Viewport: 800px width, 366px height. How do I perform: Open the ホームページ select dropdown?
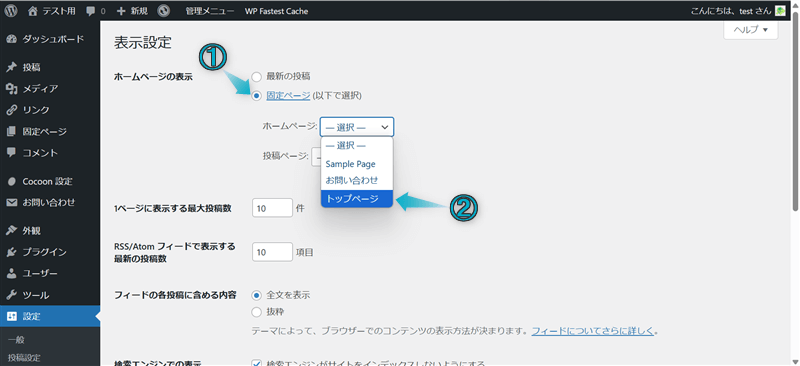click(357, 127)
